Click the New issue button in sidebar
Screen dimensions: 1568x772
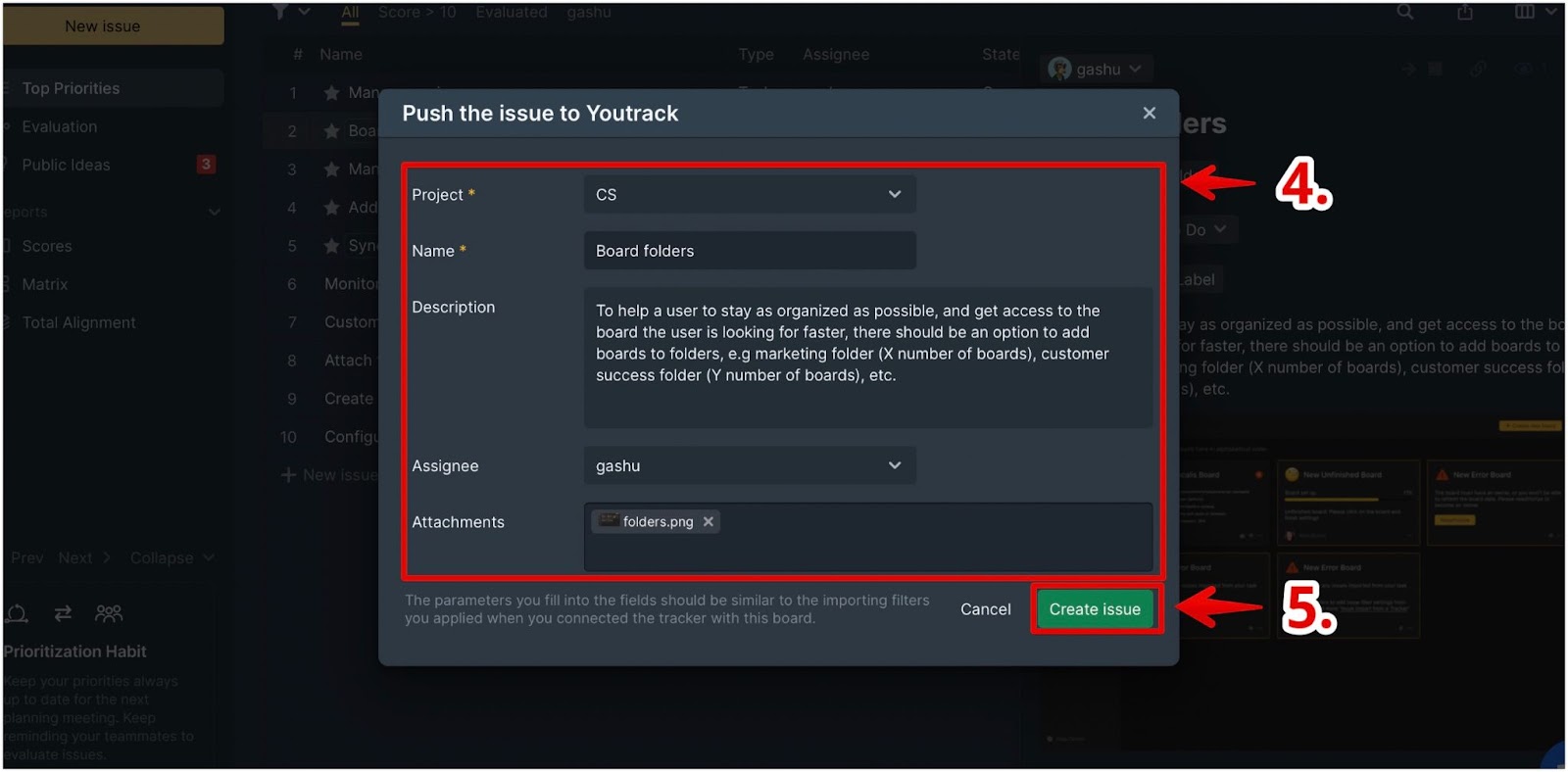click(113, 26)
